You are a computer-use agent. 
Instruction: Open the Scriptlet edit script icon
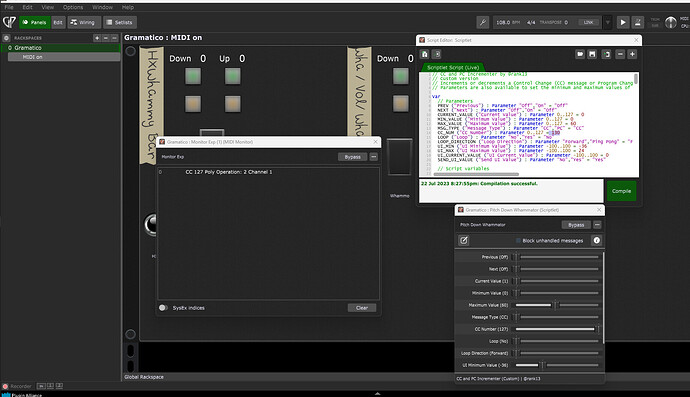464,240
